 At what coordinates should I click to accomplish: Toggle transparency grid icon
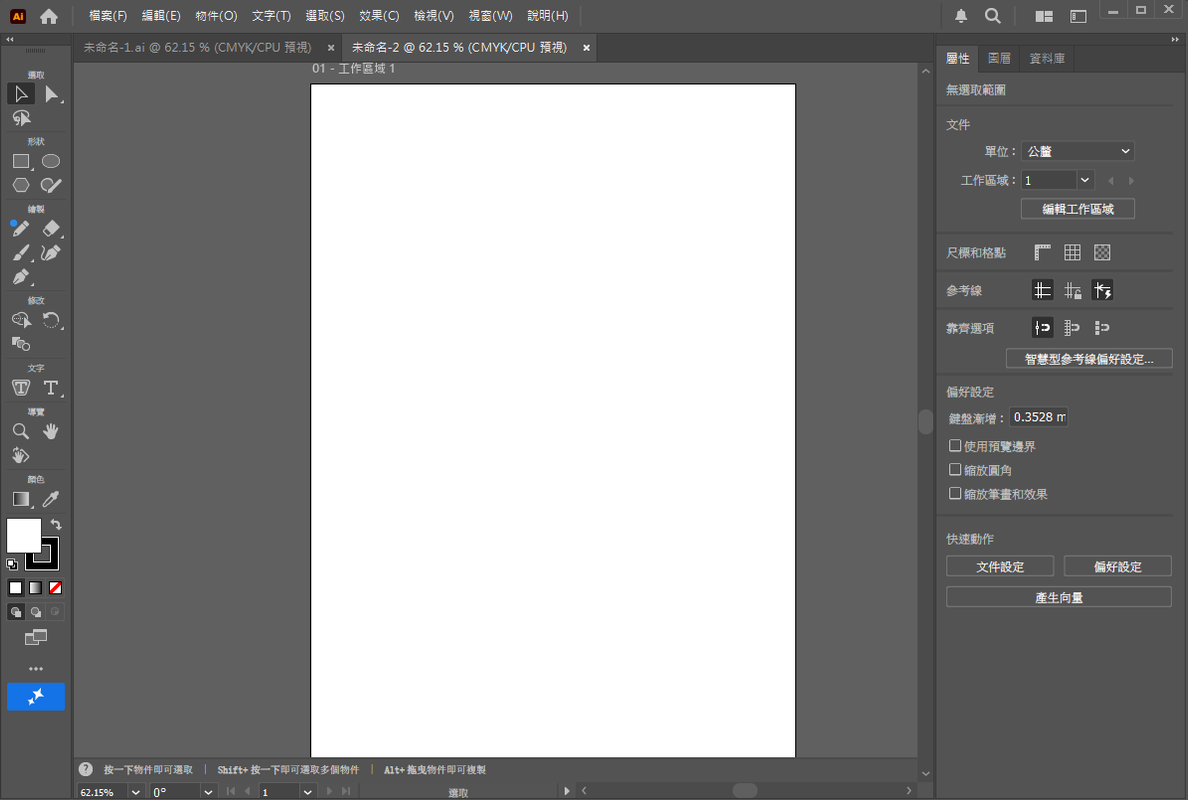(x=1102, y=252)
